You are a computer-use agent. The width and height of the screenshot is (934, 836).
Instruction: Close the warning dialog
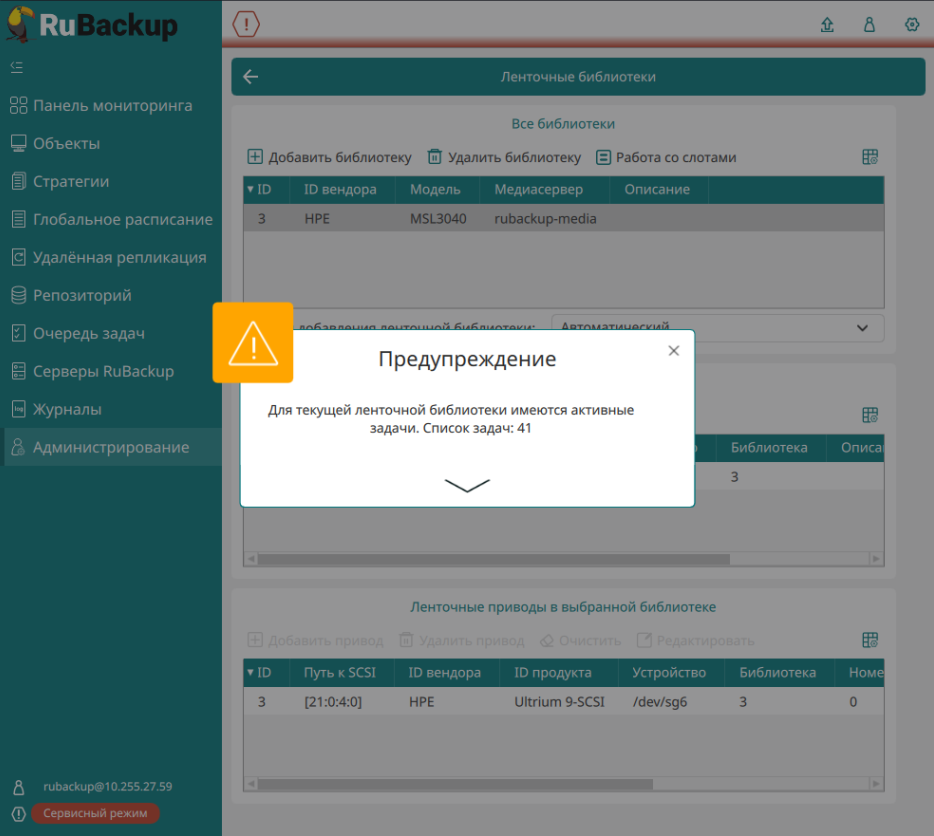[x=673, y=350]
